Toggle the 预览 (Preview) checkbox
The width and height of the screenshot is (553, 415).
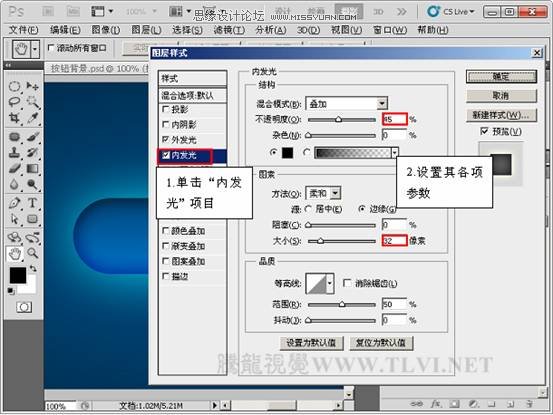[485, 131]
